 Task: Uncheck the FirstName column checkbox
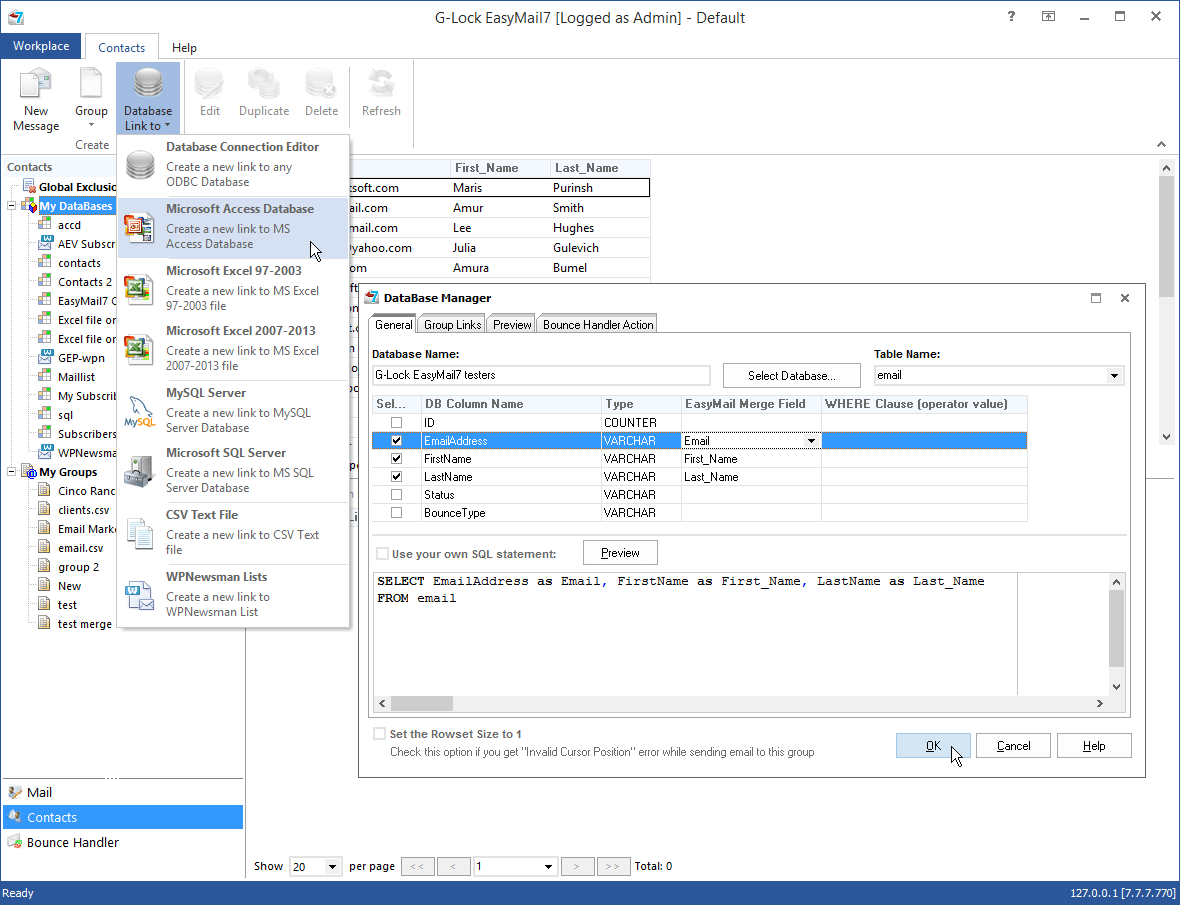tap(396, 458)
